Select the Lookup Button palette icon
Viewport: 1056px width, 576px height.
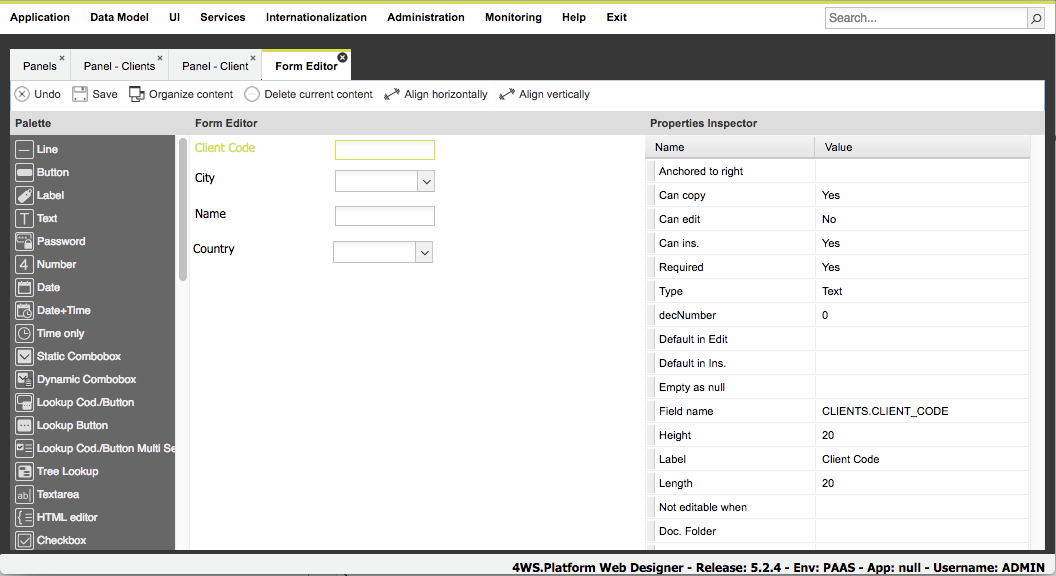coord(24,425)
